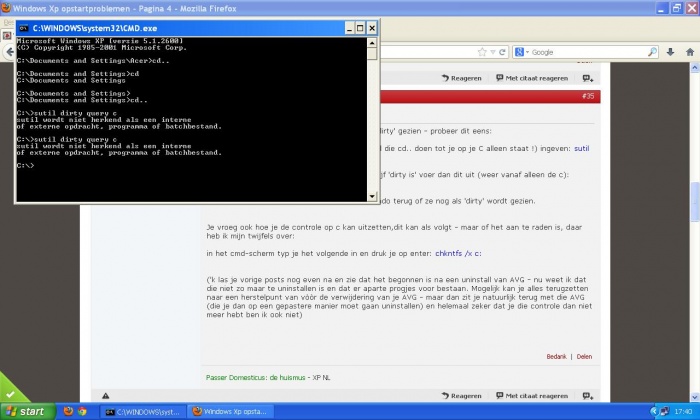Click the Google search engine icon
This screenshot has height=420, width=700.
(519, 52)
